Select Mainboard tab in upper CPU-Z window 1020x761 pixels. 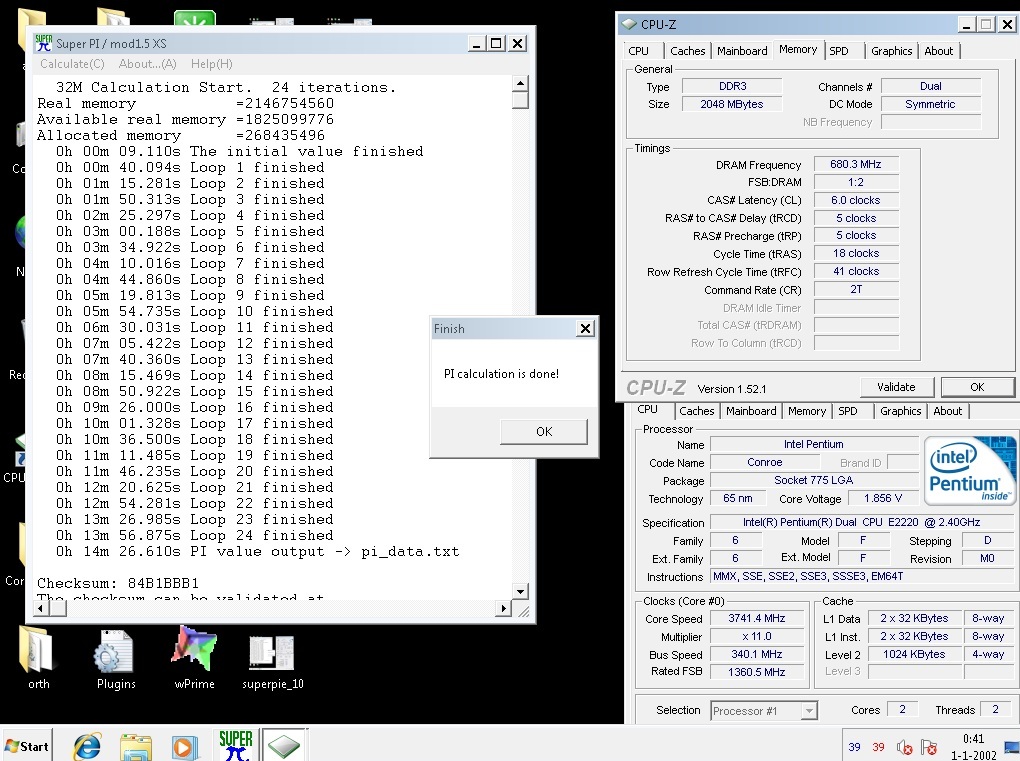[x=742, y=51]
